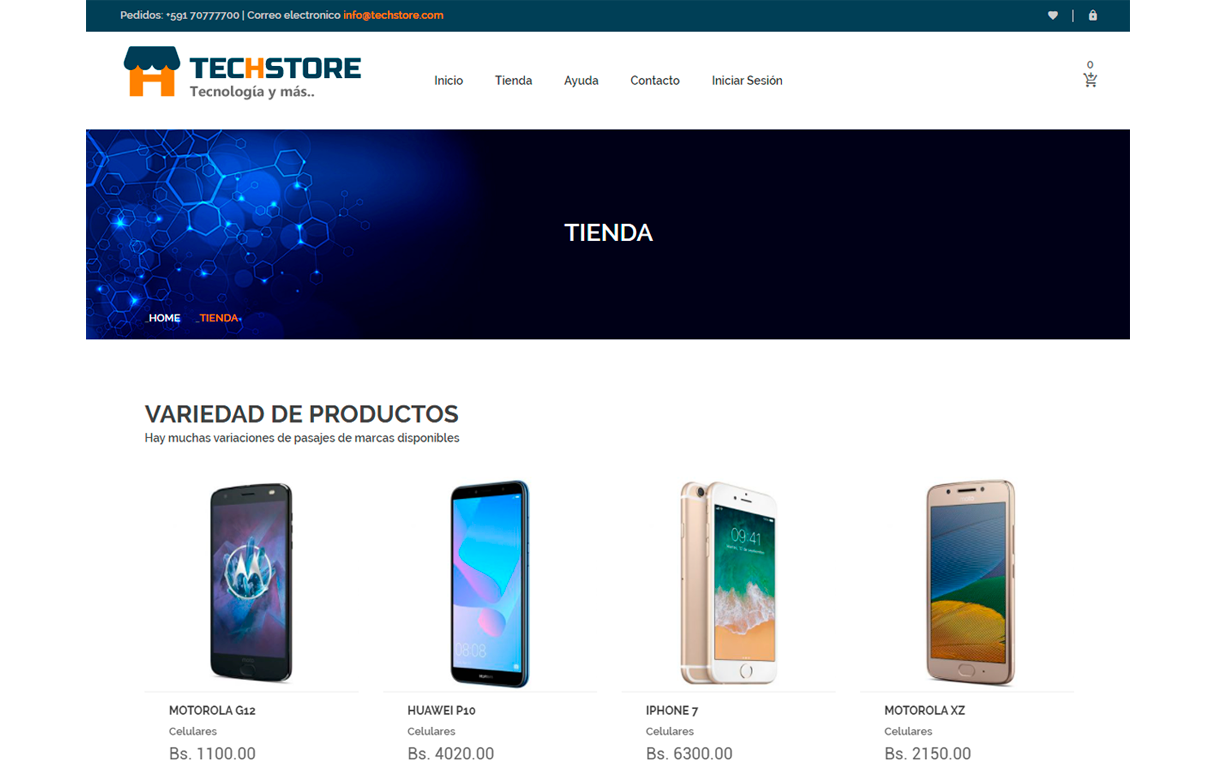Go to Inicio menu item
The height and width of the screenshot is (774, 1216).
tap(448, 81)
